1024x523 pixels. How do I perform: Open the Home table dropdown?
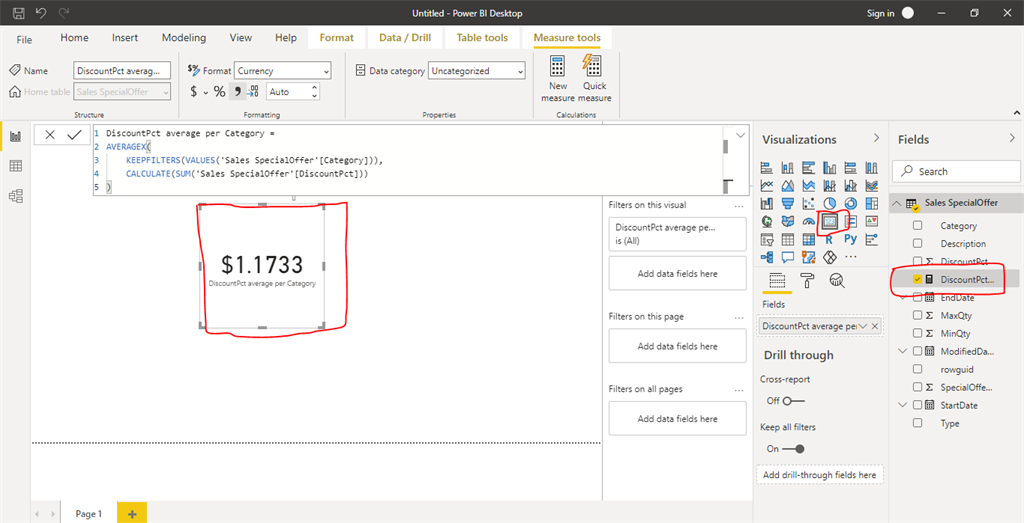click(x=122, y=92)
